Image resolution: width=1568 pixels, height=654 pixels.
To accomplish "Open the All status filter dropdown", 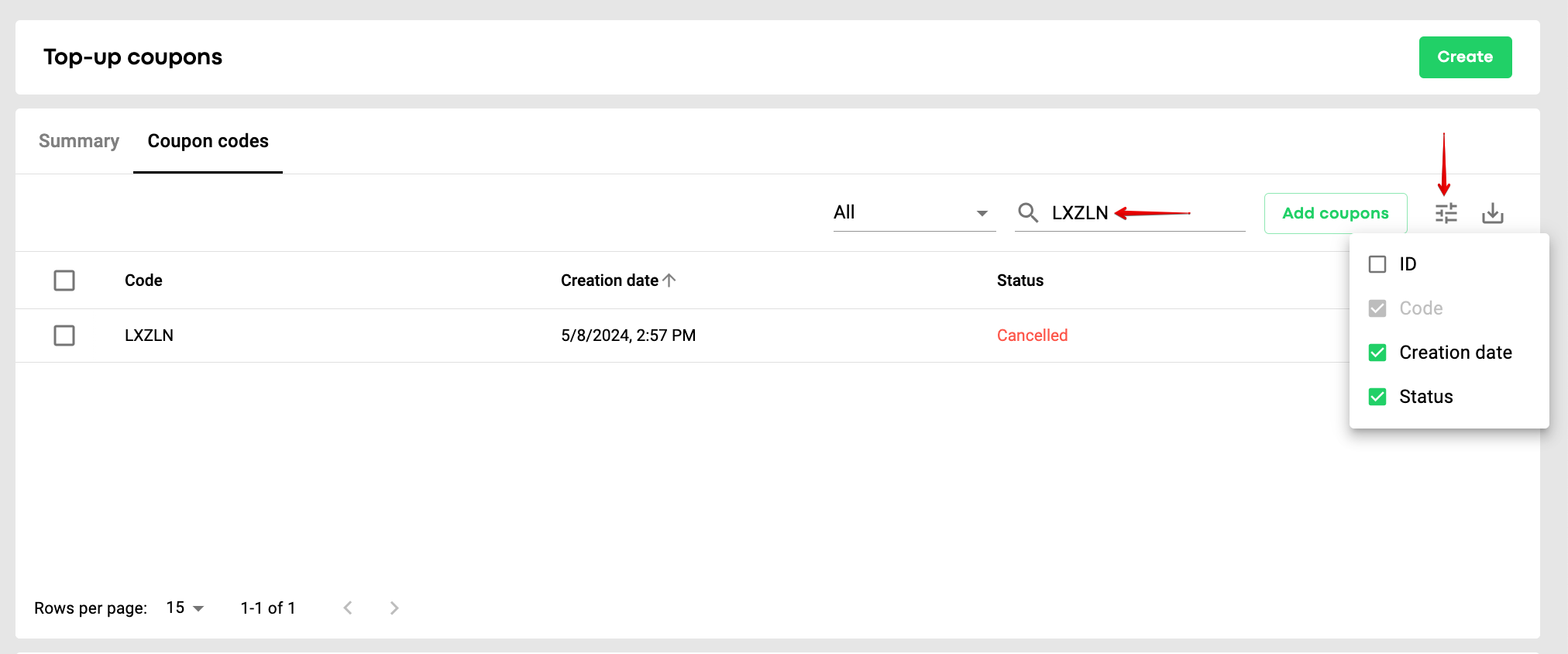I will pyautogui.click(x=913, y=212).
